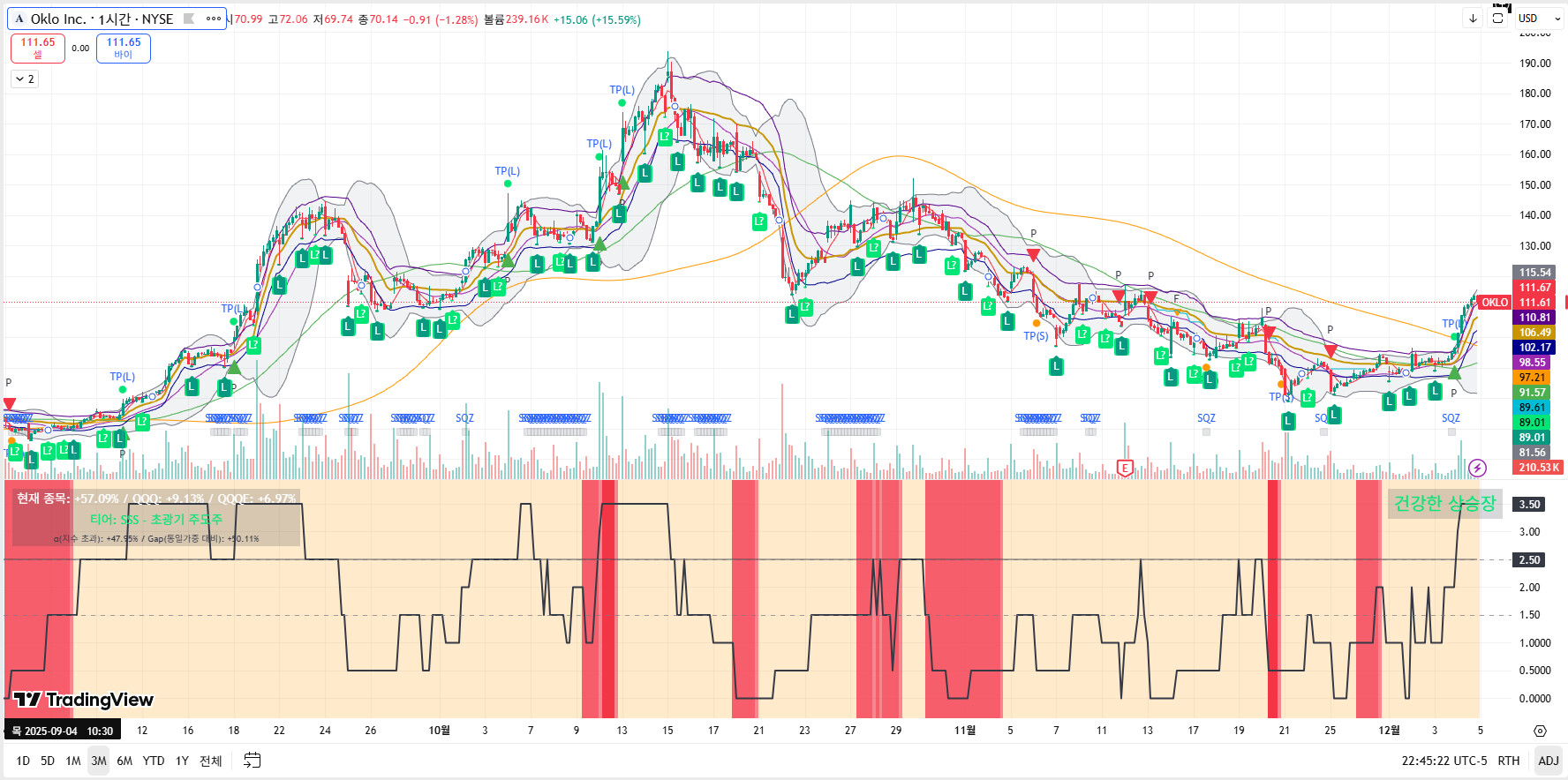The image size is (1568, 780).
Task: Select the YTD time range
Action: (154, 761)
